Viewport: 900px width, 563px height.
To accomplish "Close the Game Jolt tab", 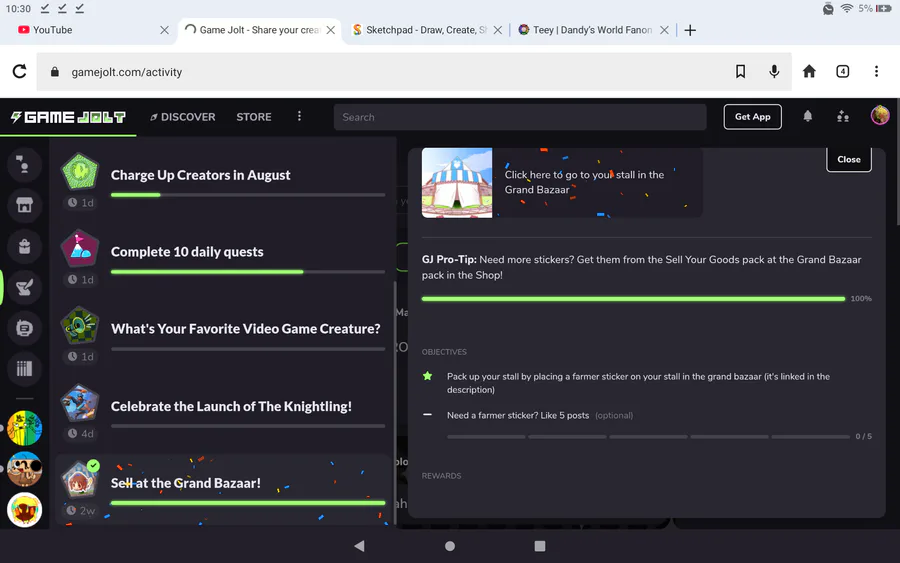I will (331, 30).
